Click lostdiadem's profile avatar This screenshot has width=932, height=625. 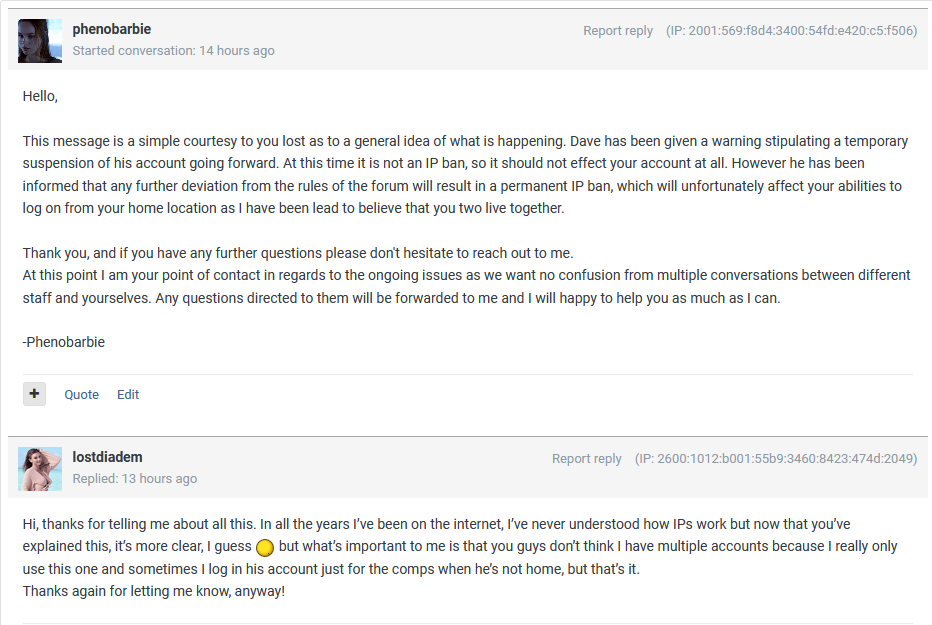(40, 469)
